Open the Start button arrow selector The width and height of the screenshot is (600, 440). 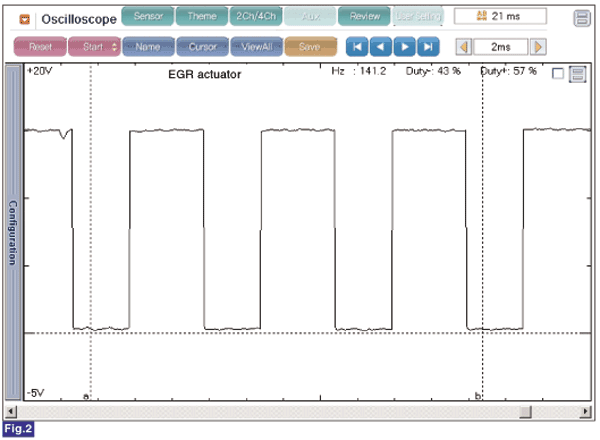tap(114, 47)
